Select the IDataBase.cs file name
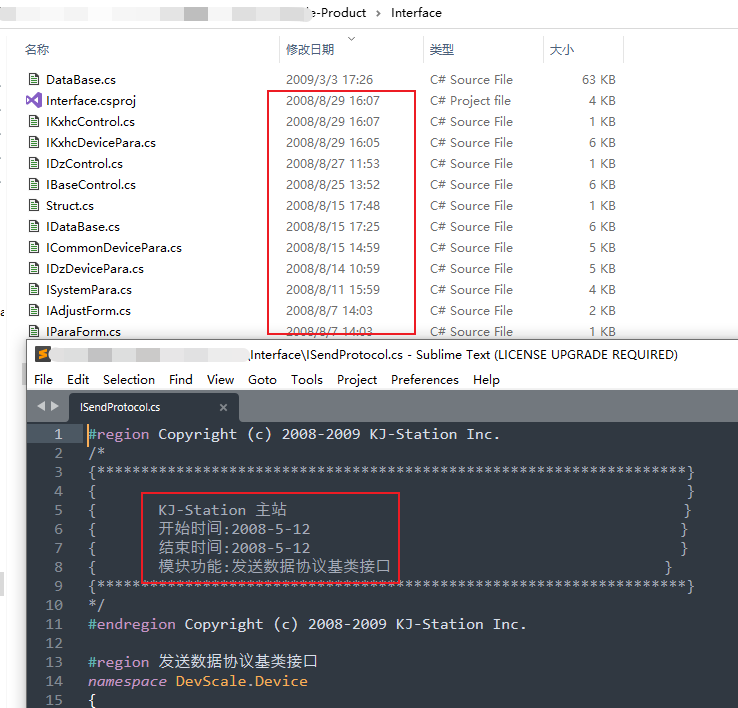The height and width of the screenshot is (708, 738). coord(83,226)
